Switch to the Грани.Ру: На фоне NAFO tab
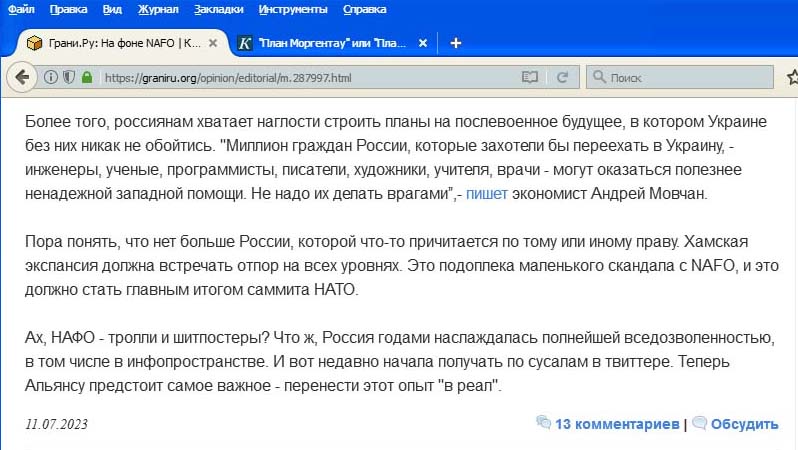Image resolution: width=798 pixels, height=450 pixels. coord(122,43)
